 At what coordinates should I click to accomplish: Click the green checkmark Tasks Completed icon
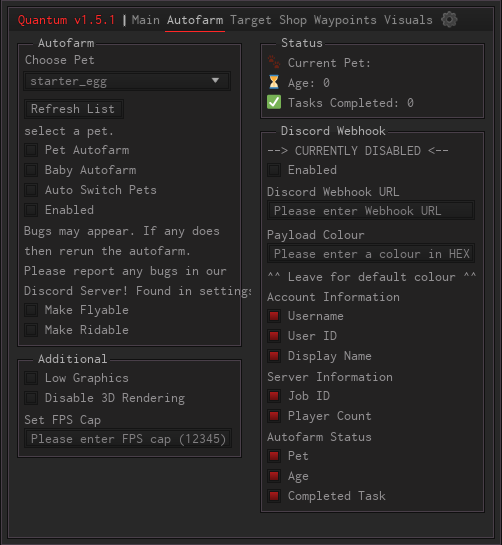tap(274, 102)
